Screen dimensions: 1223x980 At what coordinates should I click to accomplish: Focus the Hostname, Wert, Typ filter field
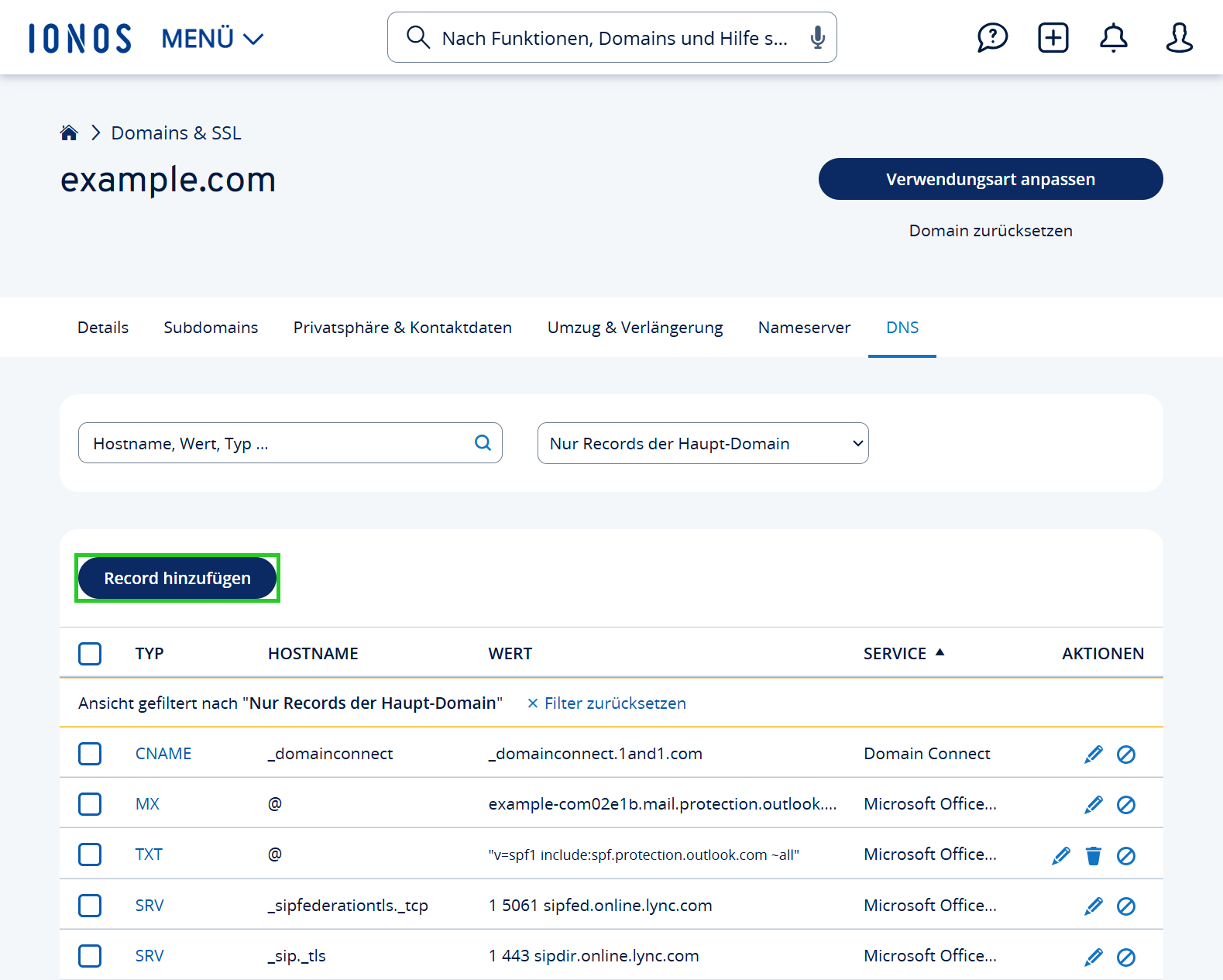290,443
